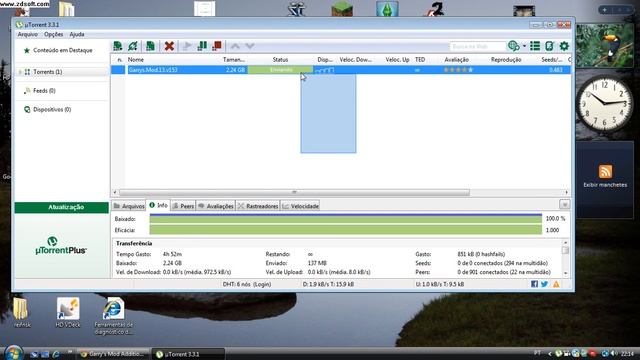640x360 pixels.
Task: Click the Stop torrent red square icon
Action: click(x=217, y=46)
